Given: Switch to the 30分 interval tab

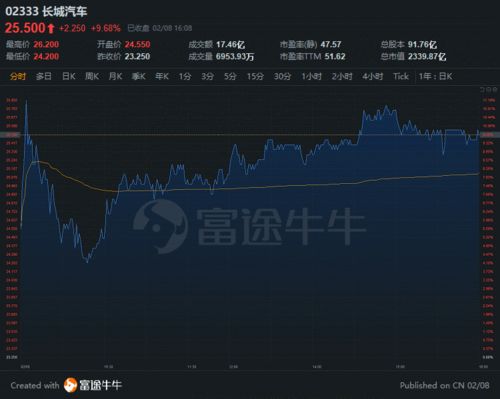Looking at the screenshot, I should tap(282, 76).
